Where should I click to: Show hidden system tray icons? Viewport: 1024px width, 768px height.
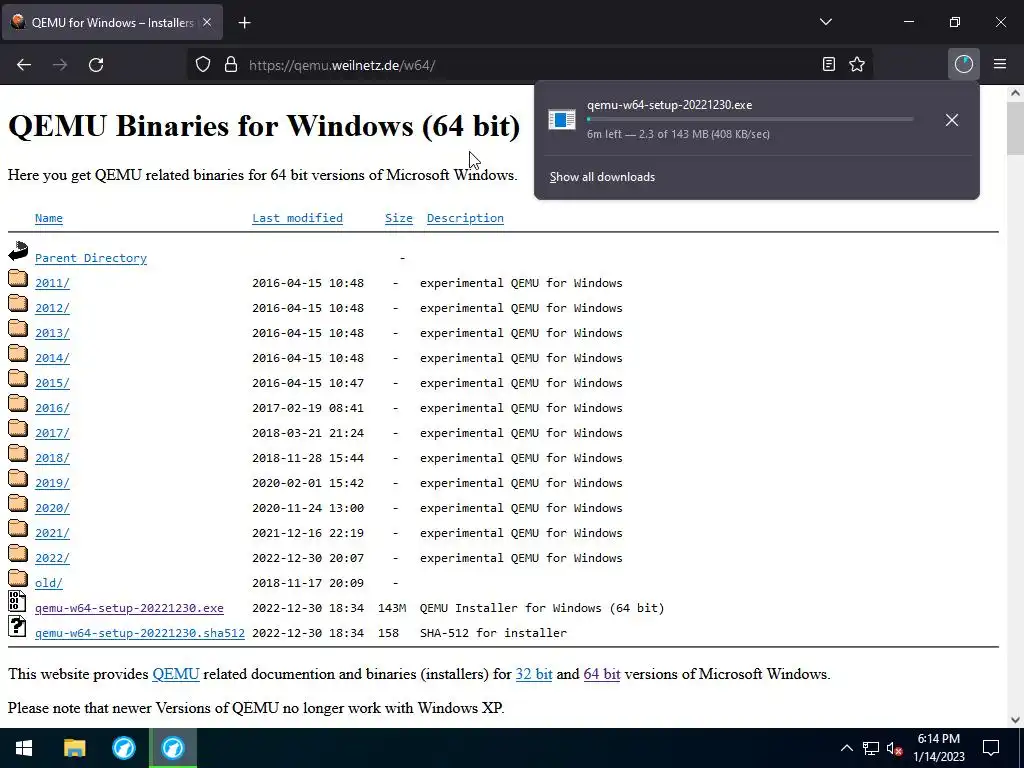click(x=846, y=748)
